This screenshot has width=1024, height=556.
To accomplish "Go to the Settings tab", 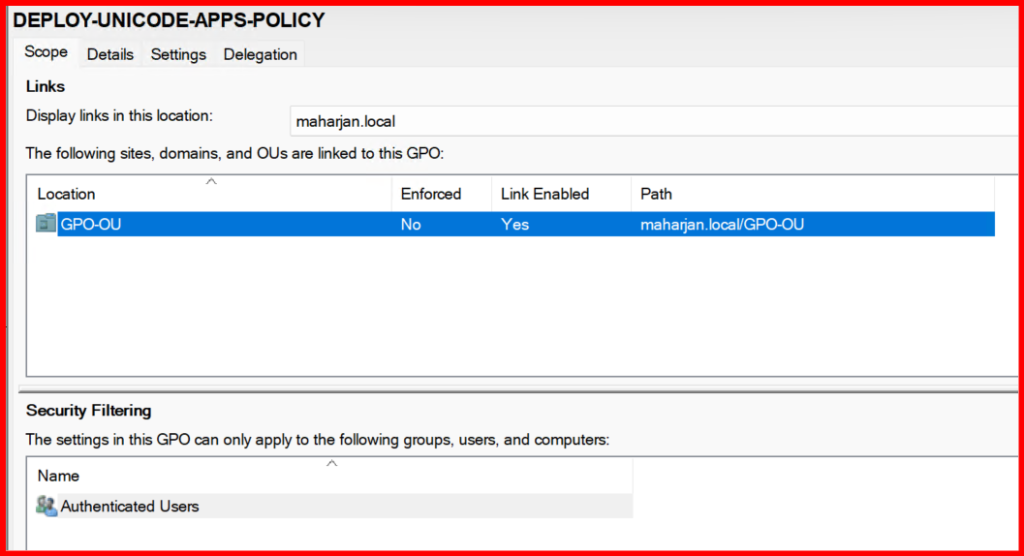I will click(178, 54).
